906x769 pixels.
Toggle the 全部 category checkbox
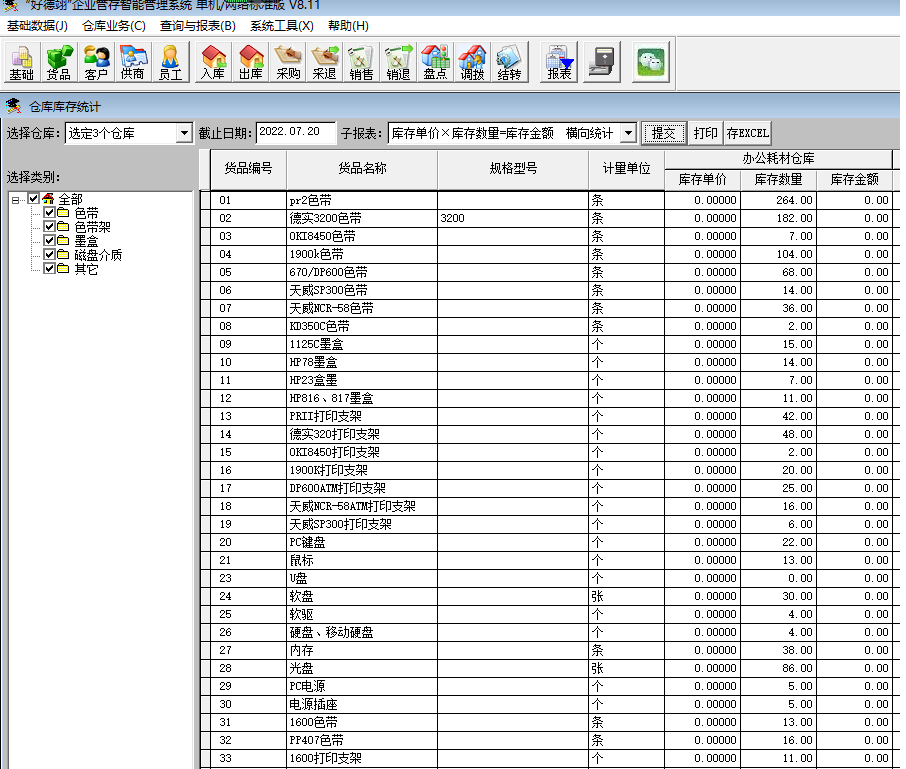[x=34, y=199]
